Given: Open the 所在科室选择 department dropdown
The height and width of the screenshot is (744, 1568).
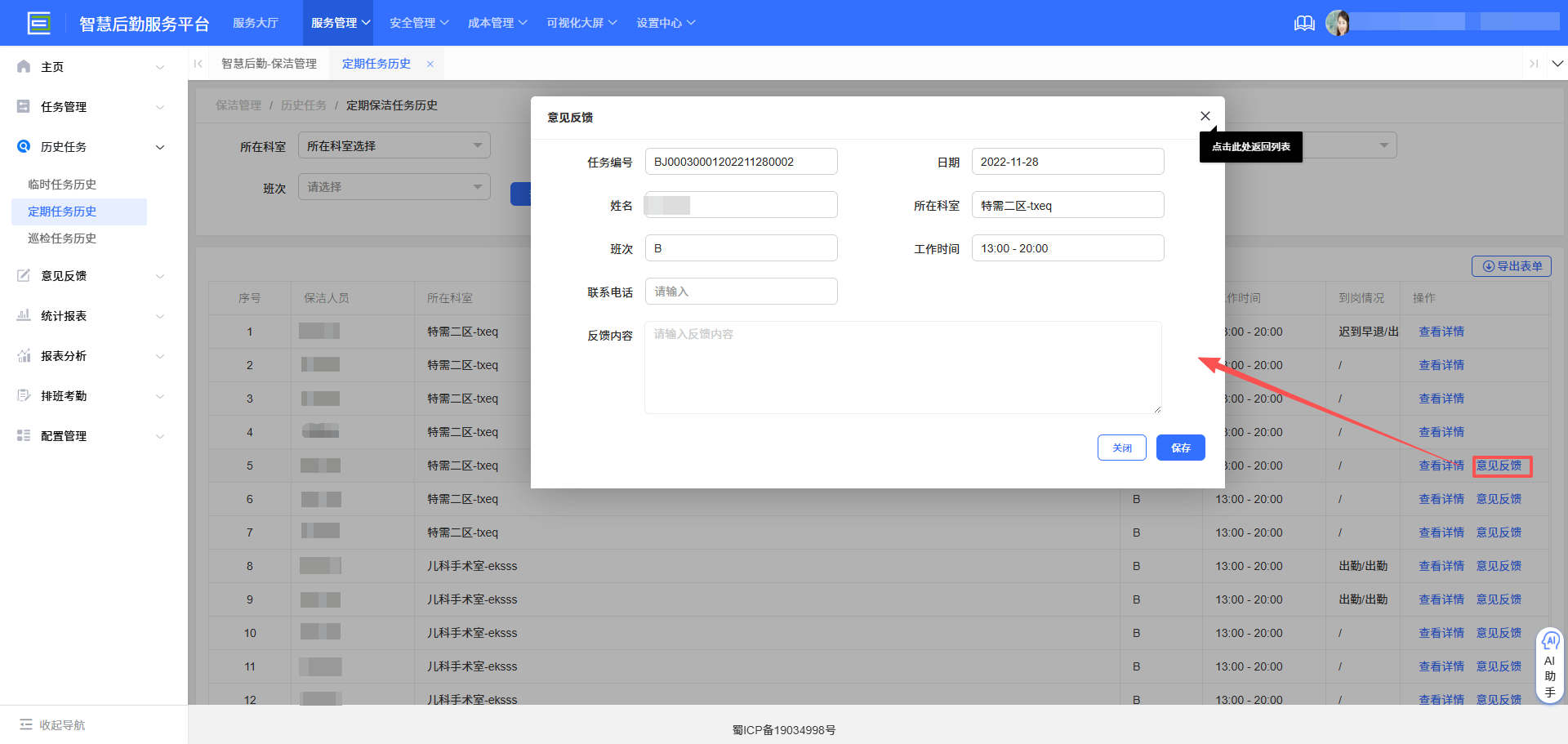Looking at the screenshot, I should tap(394, 145).
